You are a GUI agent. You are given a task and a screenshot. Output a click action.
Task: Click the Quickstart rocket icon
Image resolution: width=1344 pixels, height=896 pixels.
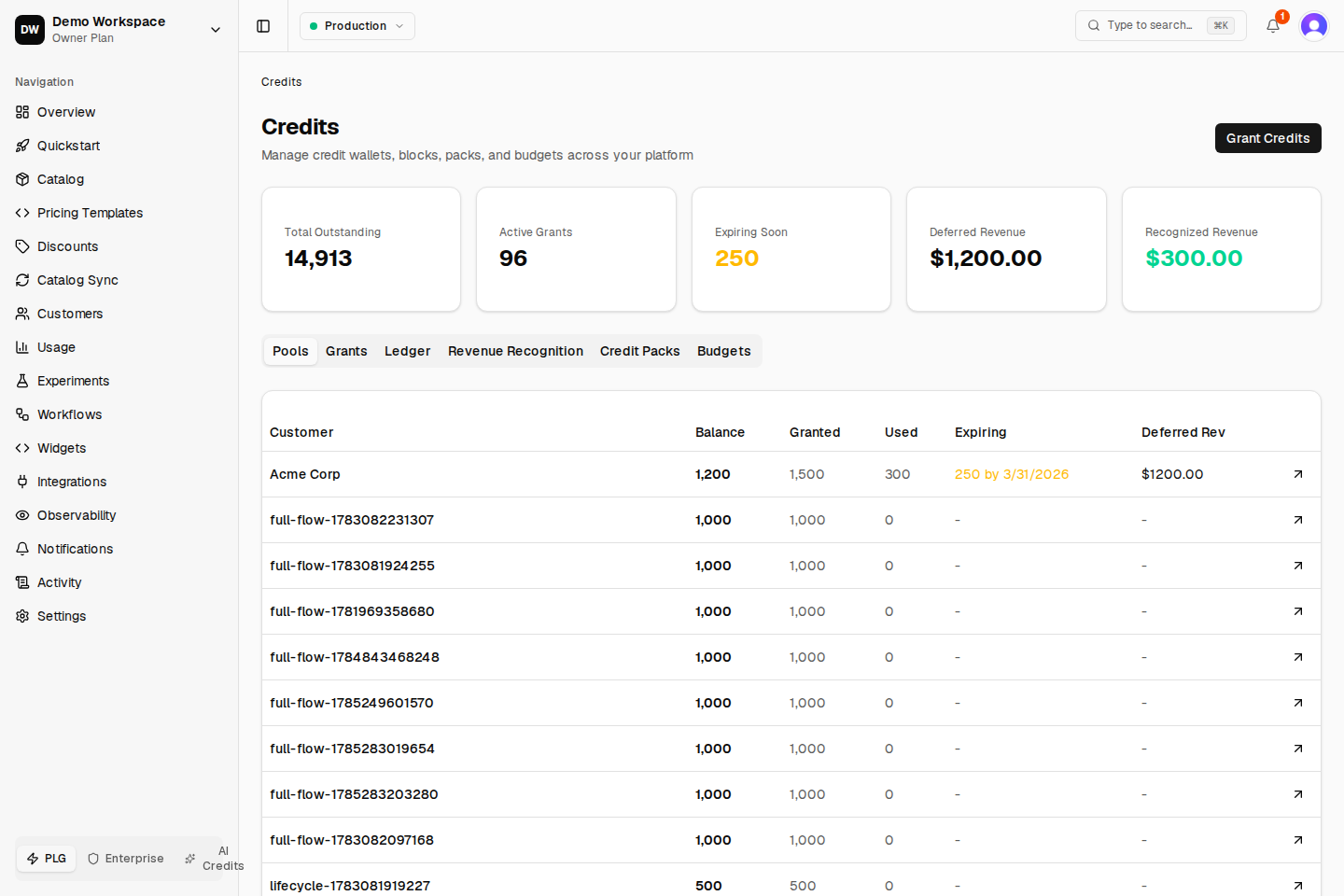pyautogui.click(x=22, y=146)
